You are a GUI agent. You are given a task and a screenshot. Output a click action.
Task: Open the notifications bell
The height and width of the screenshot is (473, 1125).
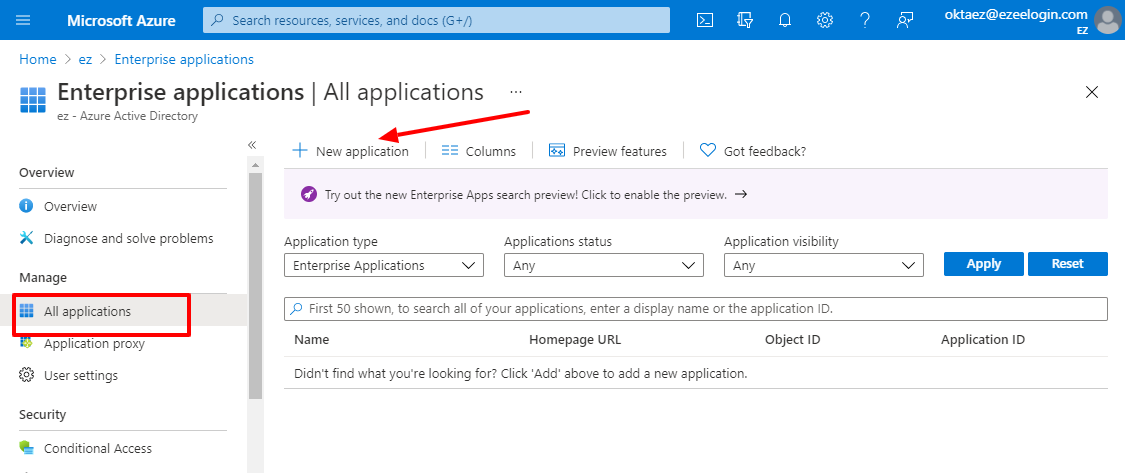(785, 20)
